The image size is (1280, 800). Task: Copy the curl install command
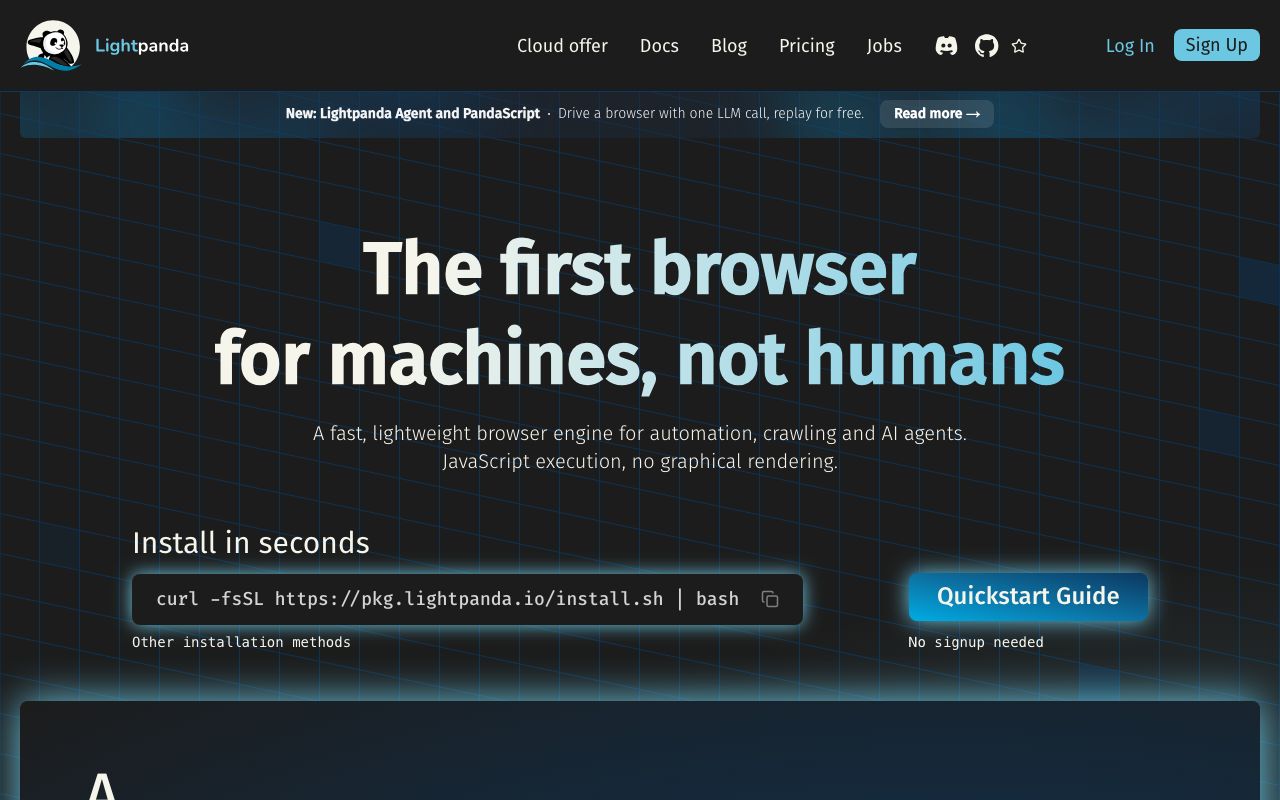[x=770, y=599]
